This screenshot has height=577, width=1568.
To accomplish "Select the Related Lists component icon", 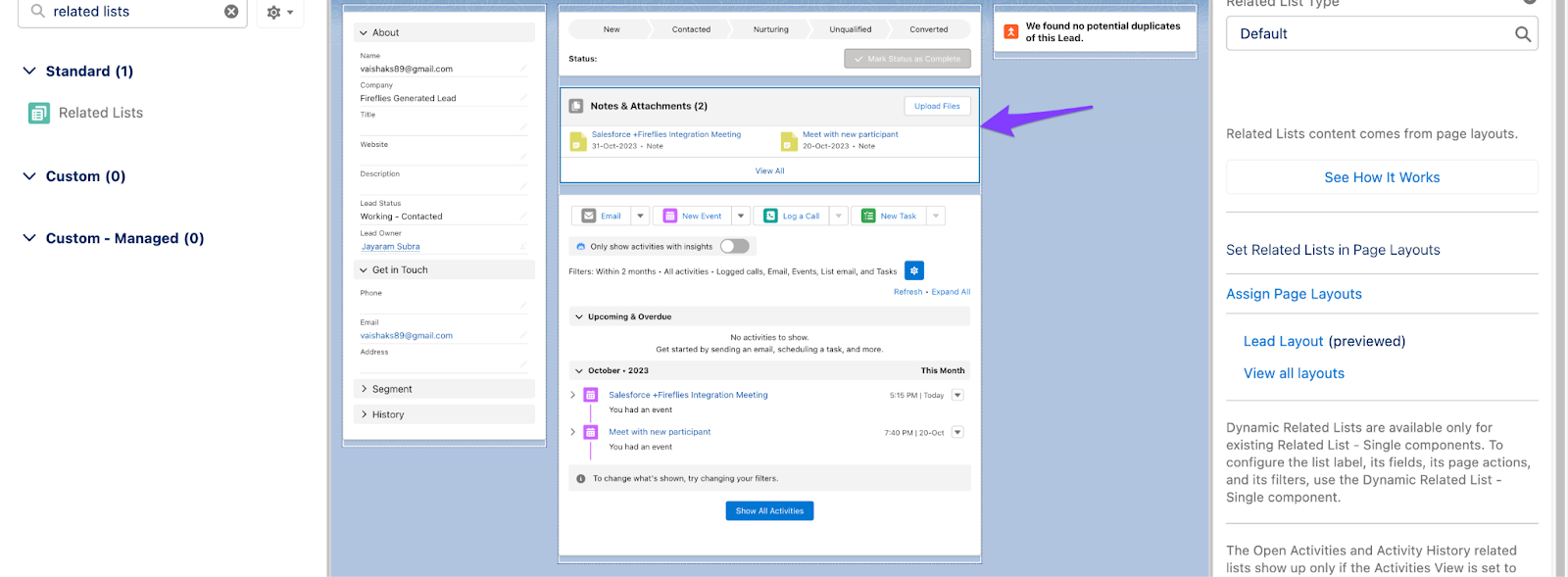I will (x=39, y=114).
